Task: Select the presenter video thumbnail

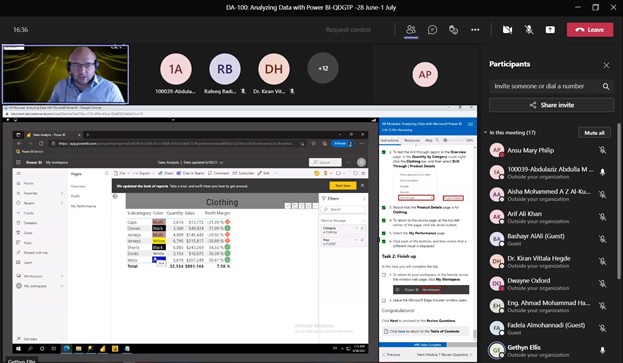Action: point(66,74)
